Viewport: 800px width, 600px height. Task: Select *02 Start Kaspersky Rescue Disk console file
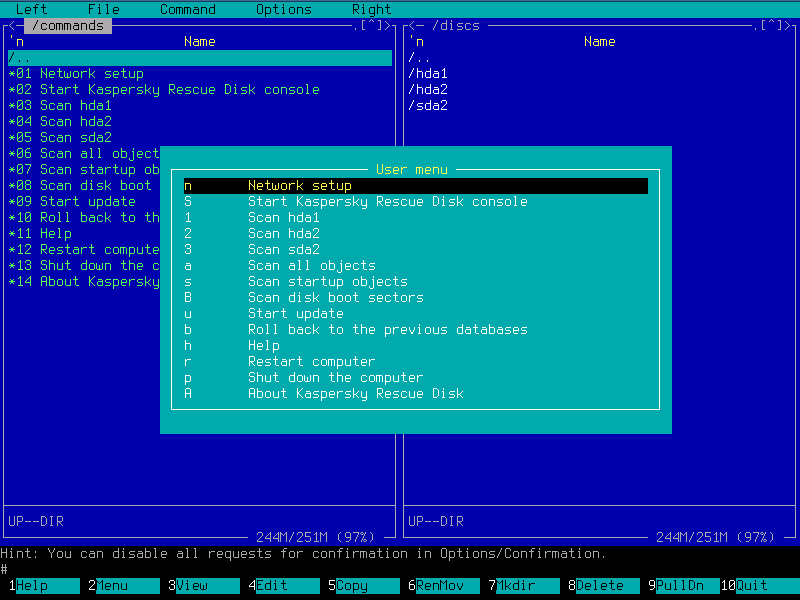tap(164, 90)
